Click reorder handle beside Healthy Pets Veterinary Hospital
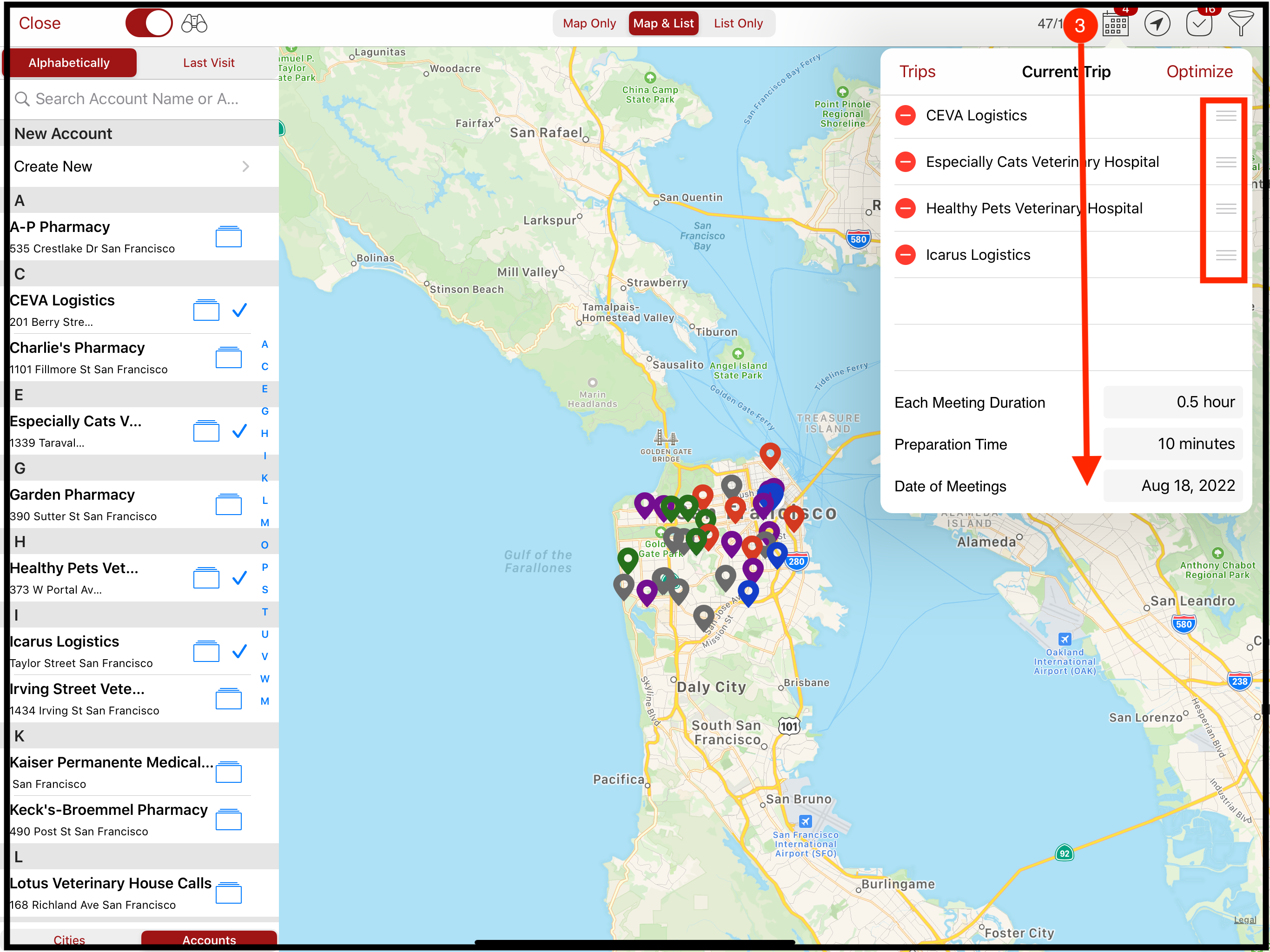Screen dimensions: 1270x952 tap(1225, 208)
